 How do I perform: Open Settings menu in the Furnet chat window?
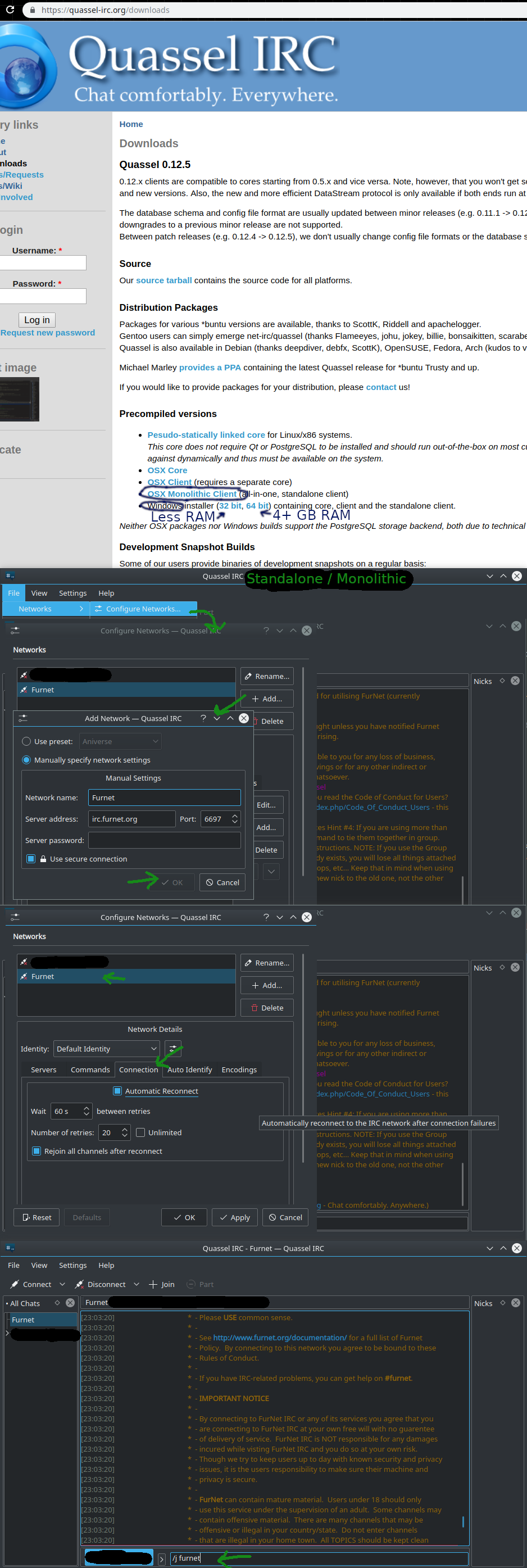click(x=72, y=1265)
